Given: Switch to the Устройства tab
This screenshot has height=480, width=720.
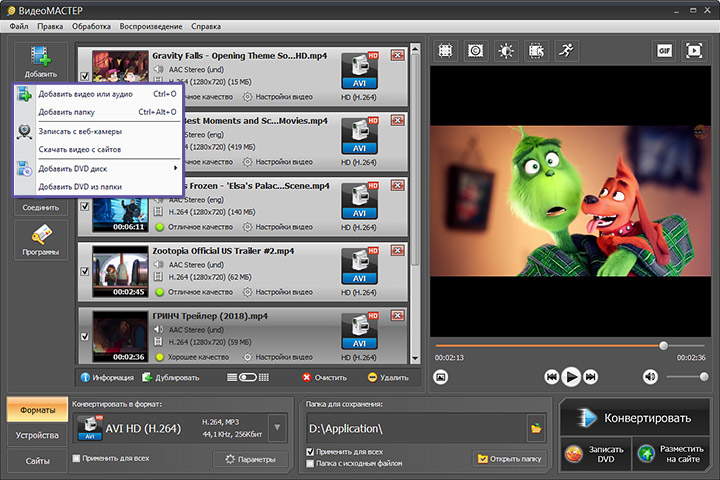Looking at the screenshot, I should click(38, 435).
